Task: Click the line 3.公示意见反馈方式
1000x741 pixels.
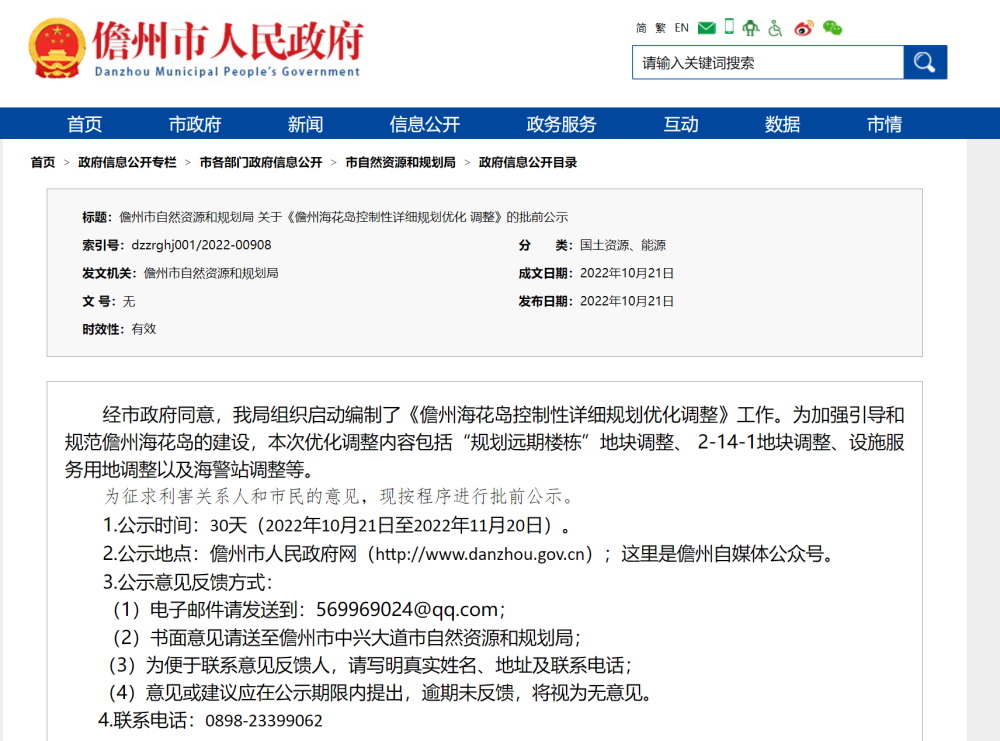Action: [x=188, y=582]
